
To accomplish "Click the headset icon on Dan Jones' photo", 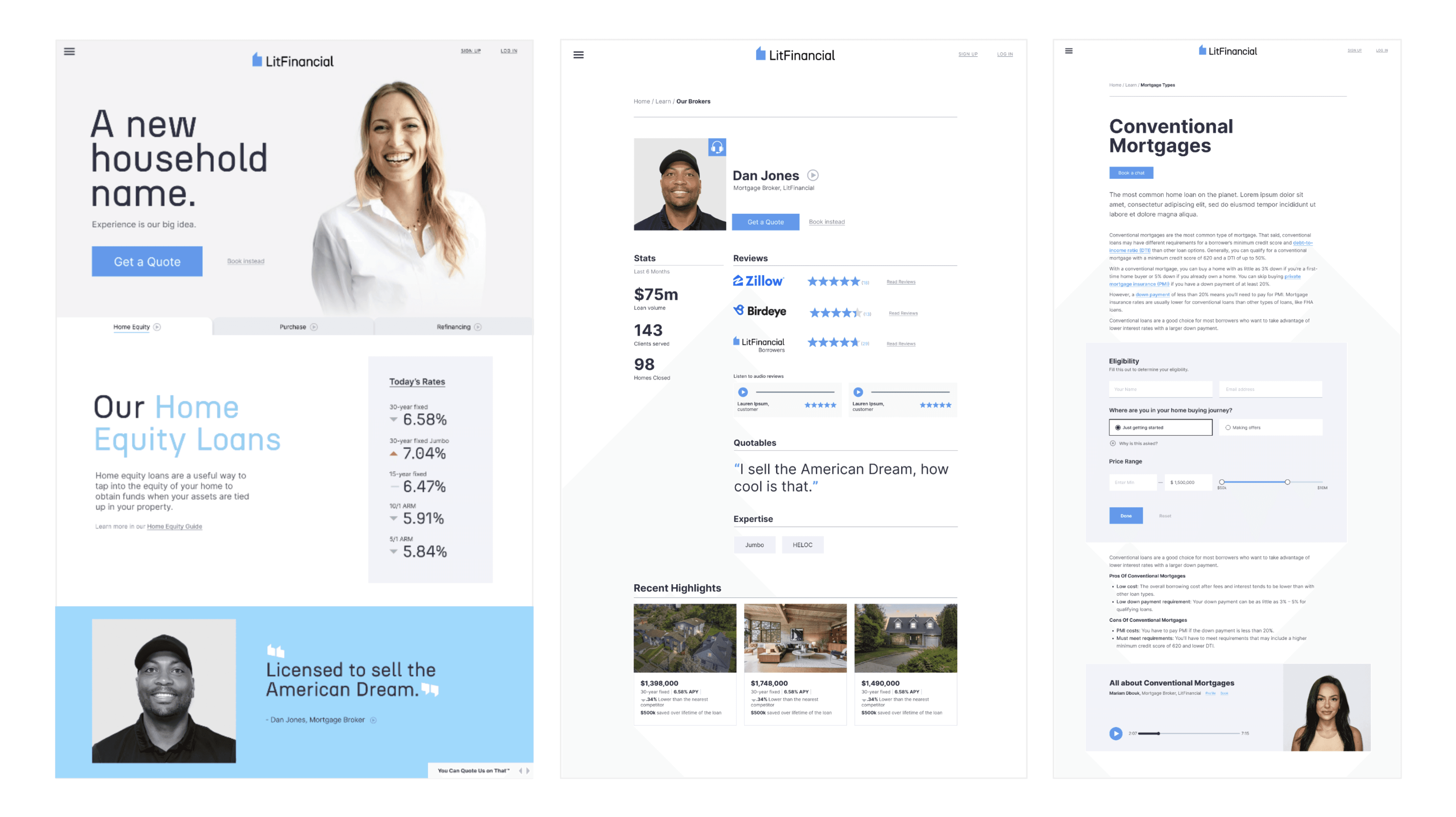I will [x=717, y=147].
